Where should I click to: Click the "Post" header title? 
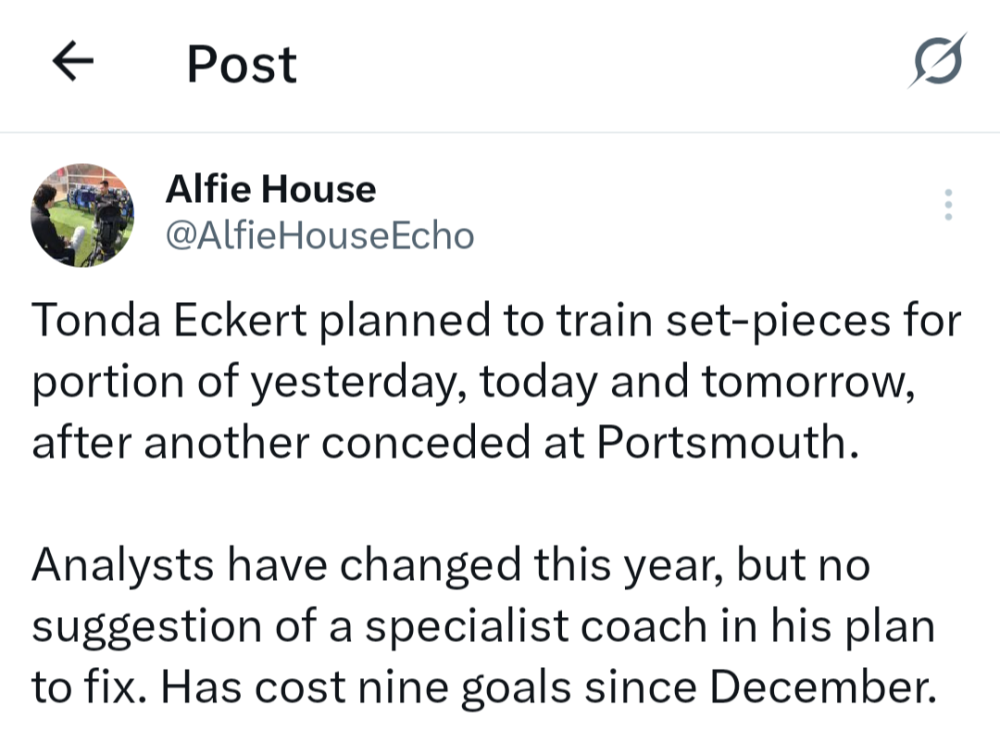241,64
